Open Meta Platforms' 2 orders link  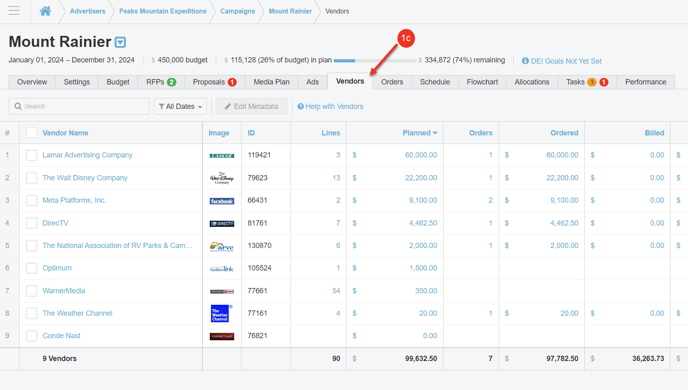point(491,200)
